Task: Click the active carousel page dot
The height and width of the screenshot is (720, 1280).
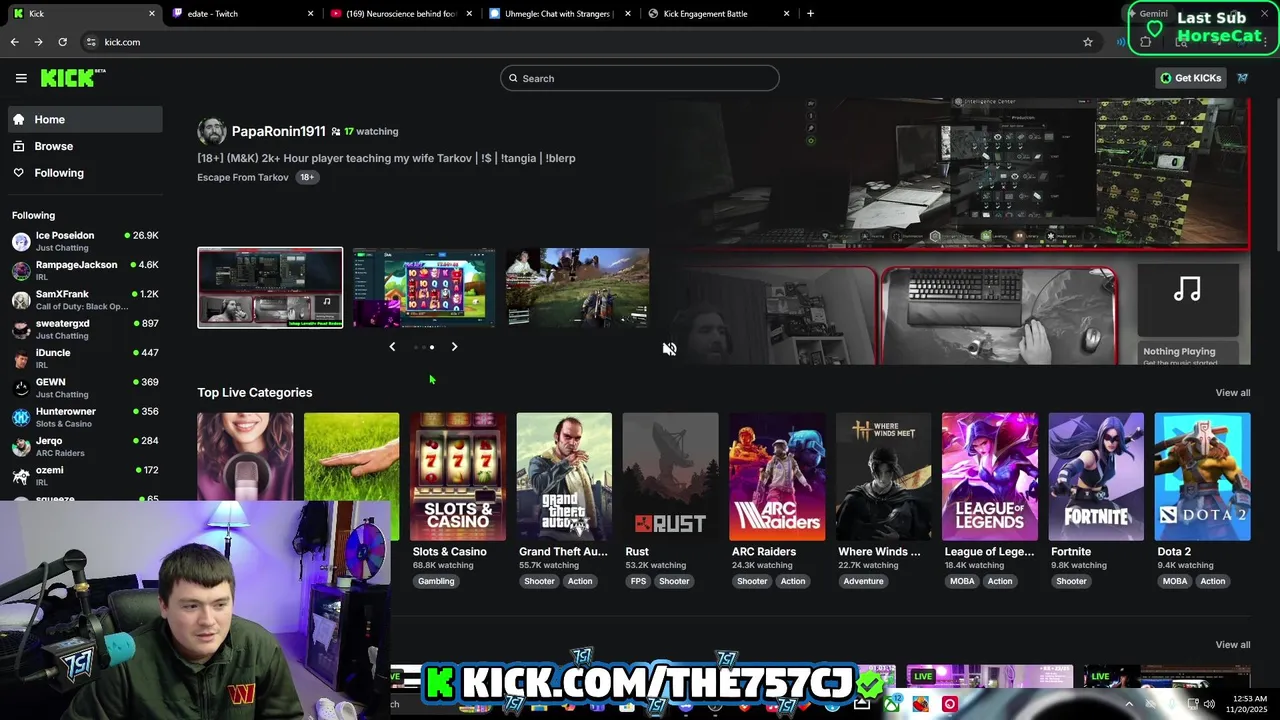Action: [432, 347]
